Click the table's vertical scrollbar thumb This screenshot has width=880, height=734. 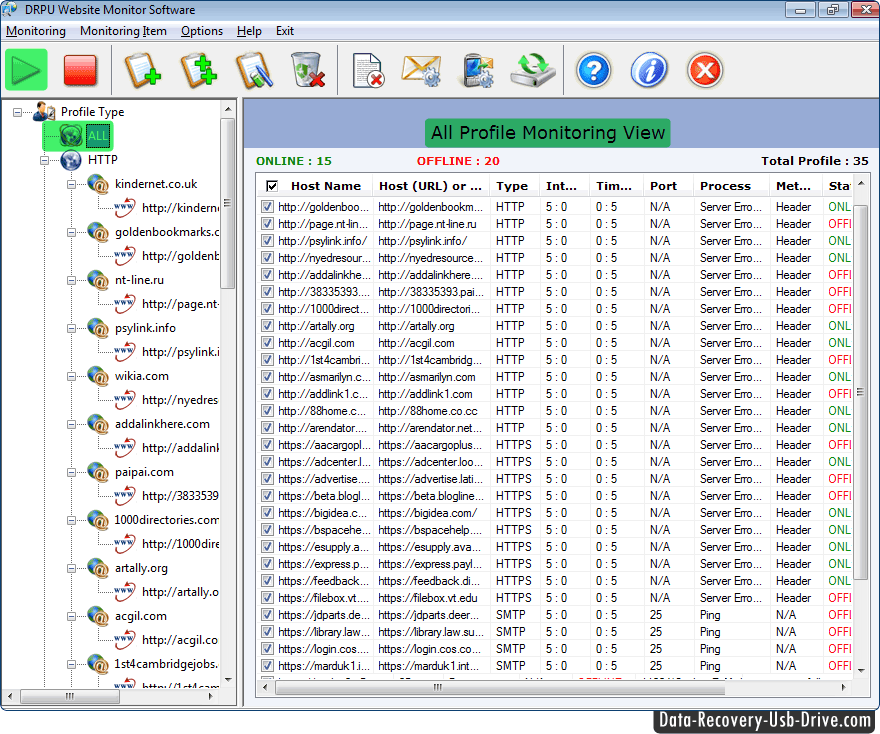[860, 392]
